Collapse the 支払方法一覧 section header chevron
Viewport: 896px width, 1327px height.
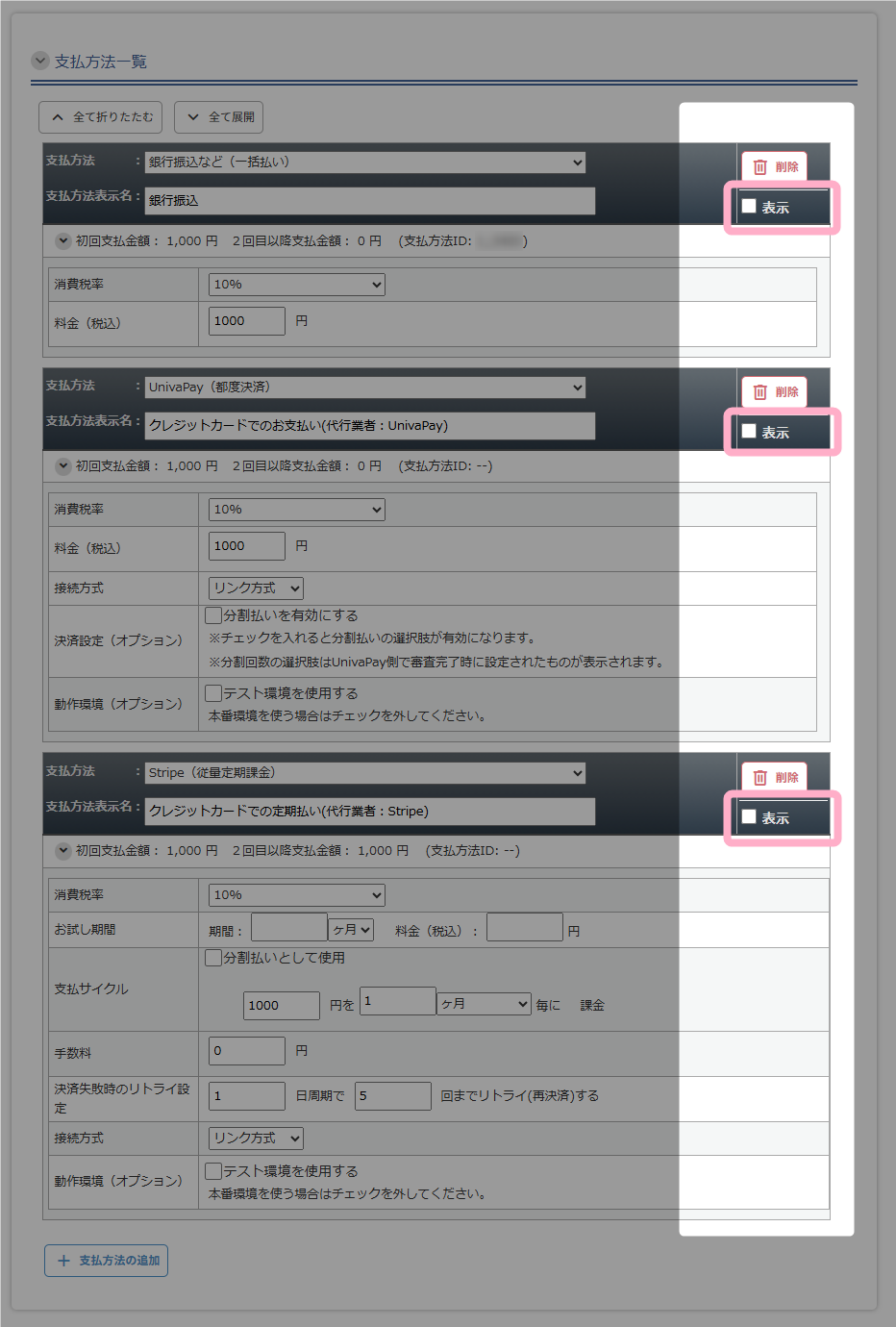(40, 61)
